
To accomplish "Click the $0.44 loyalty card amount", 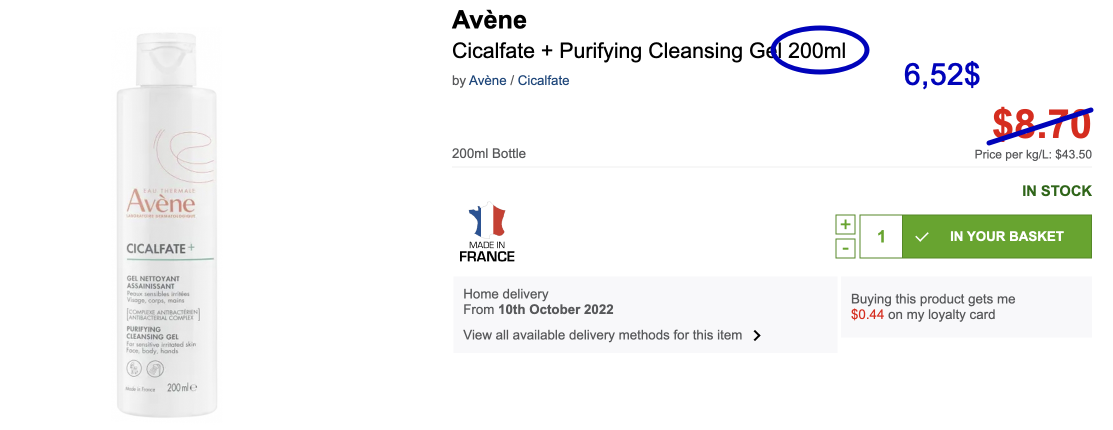I will [x=867, y=315].
